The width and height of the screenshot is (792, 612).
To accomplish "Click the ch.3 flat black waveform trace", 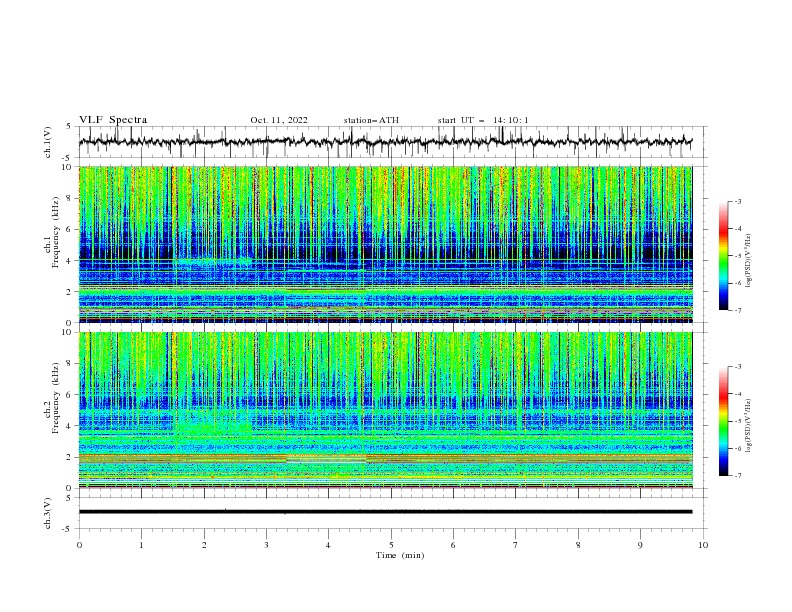I will coord(385,512).
